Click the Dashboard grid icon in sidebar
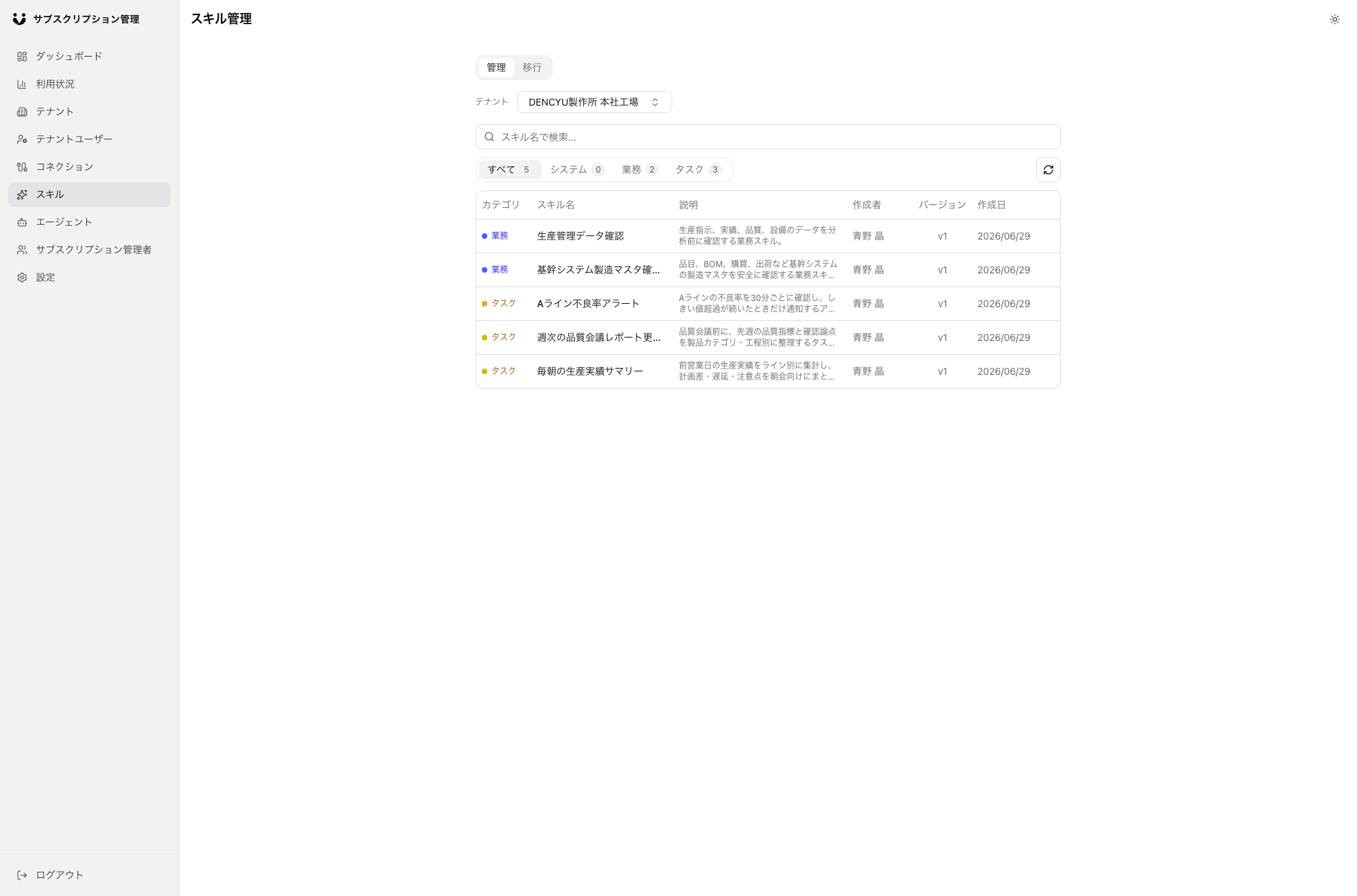Viewport: 1357px width, 896px height. point(22,57)
